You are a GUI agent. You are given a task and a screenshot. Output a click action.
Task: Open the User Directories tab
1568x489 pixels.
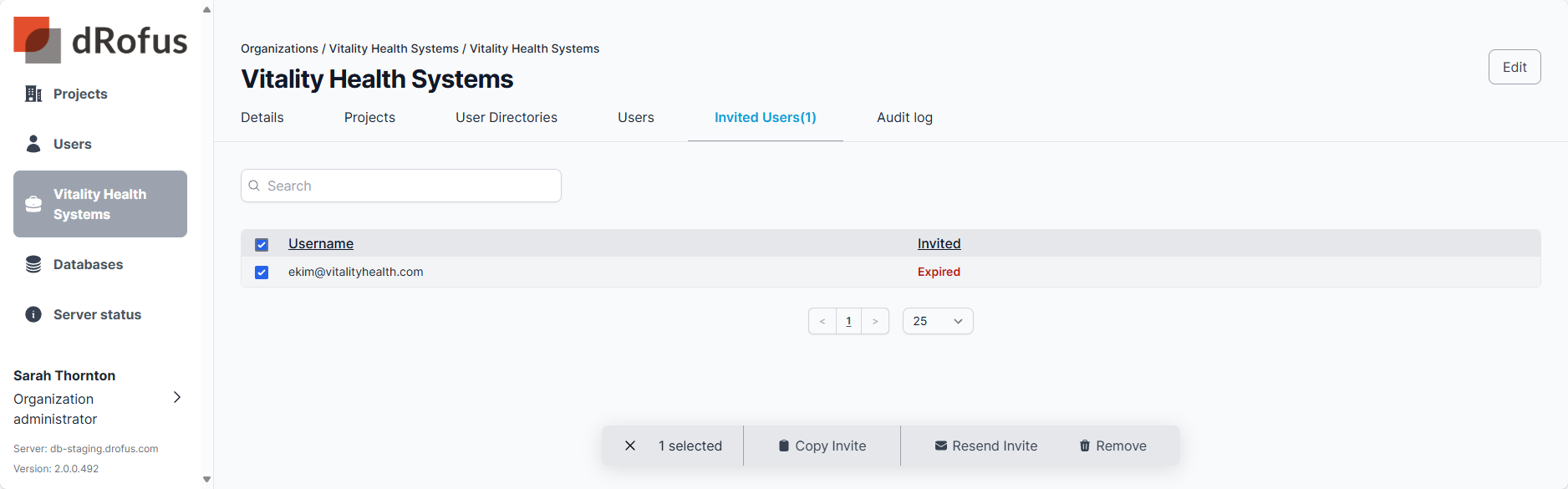(x=506, y=118)
